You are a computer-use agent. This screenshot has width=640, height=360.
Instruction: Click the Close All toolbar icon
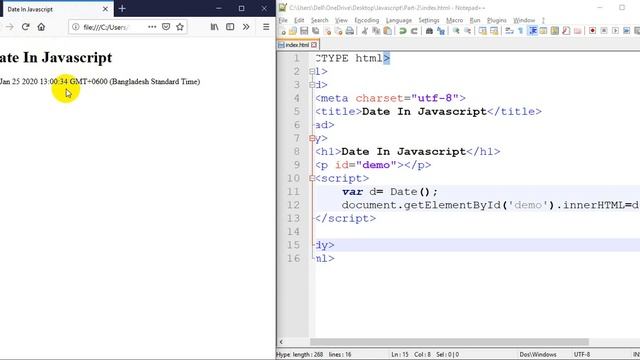click(x=338, y=31)
